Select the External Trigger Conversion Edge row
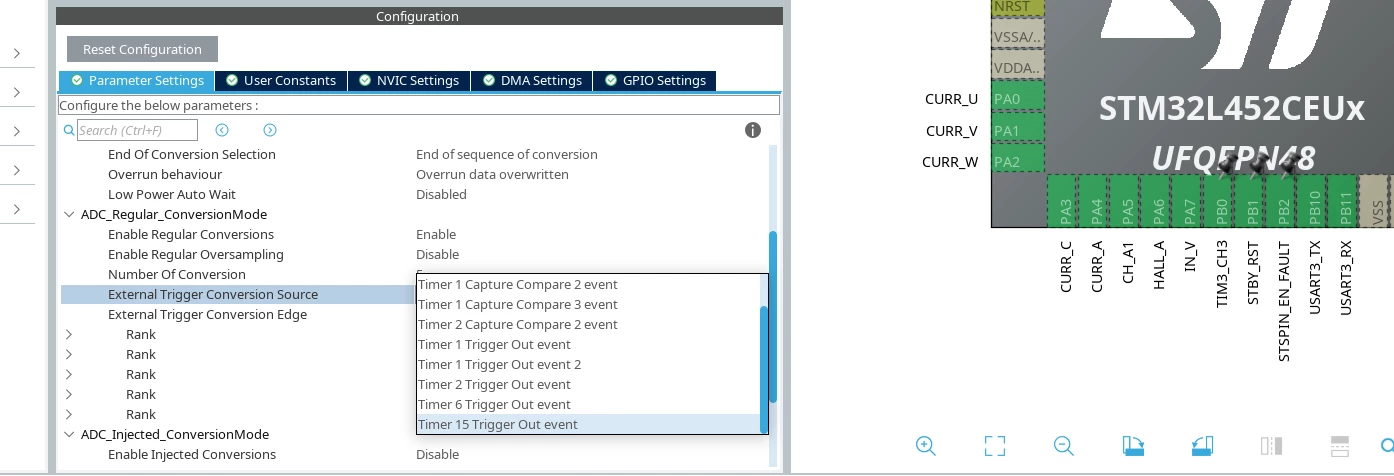Viewport: 1394px width, 476px height. 207,314
